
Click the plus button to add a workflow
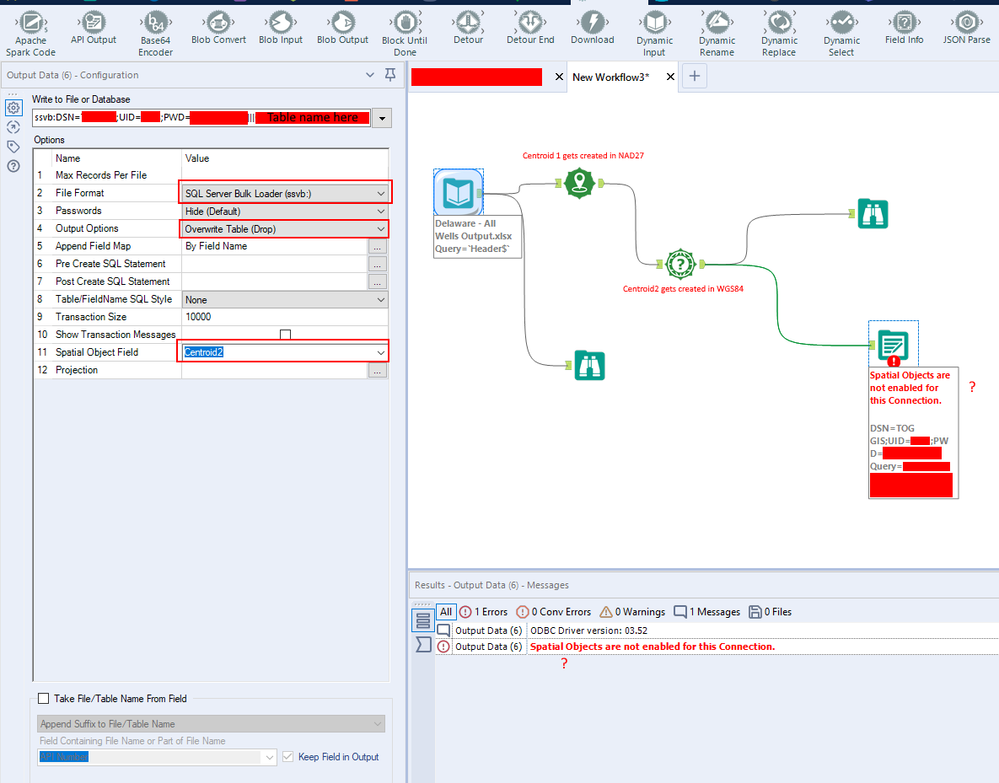[694, 75]
